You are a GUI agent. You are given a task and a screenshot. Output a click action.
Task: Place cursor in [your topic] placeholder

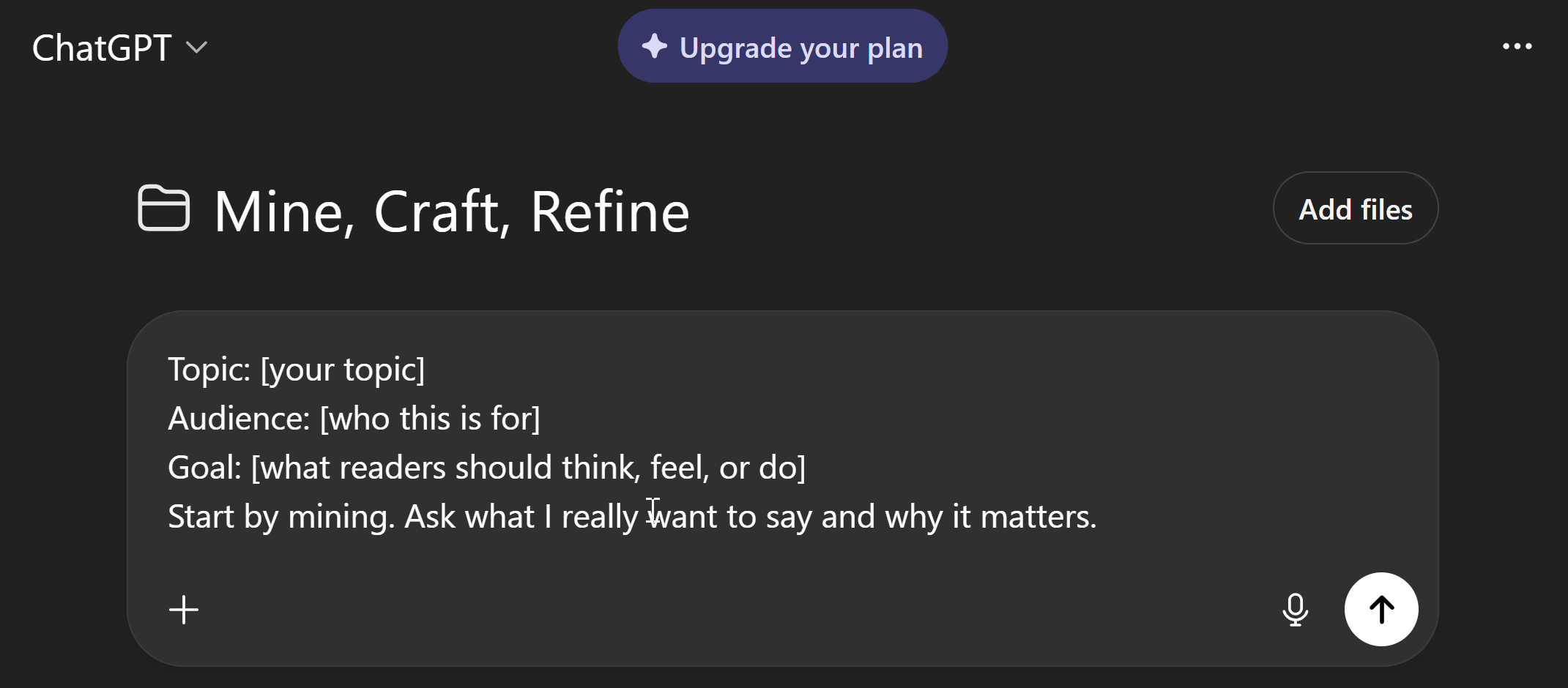coord(343,370)
